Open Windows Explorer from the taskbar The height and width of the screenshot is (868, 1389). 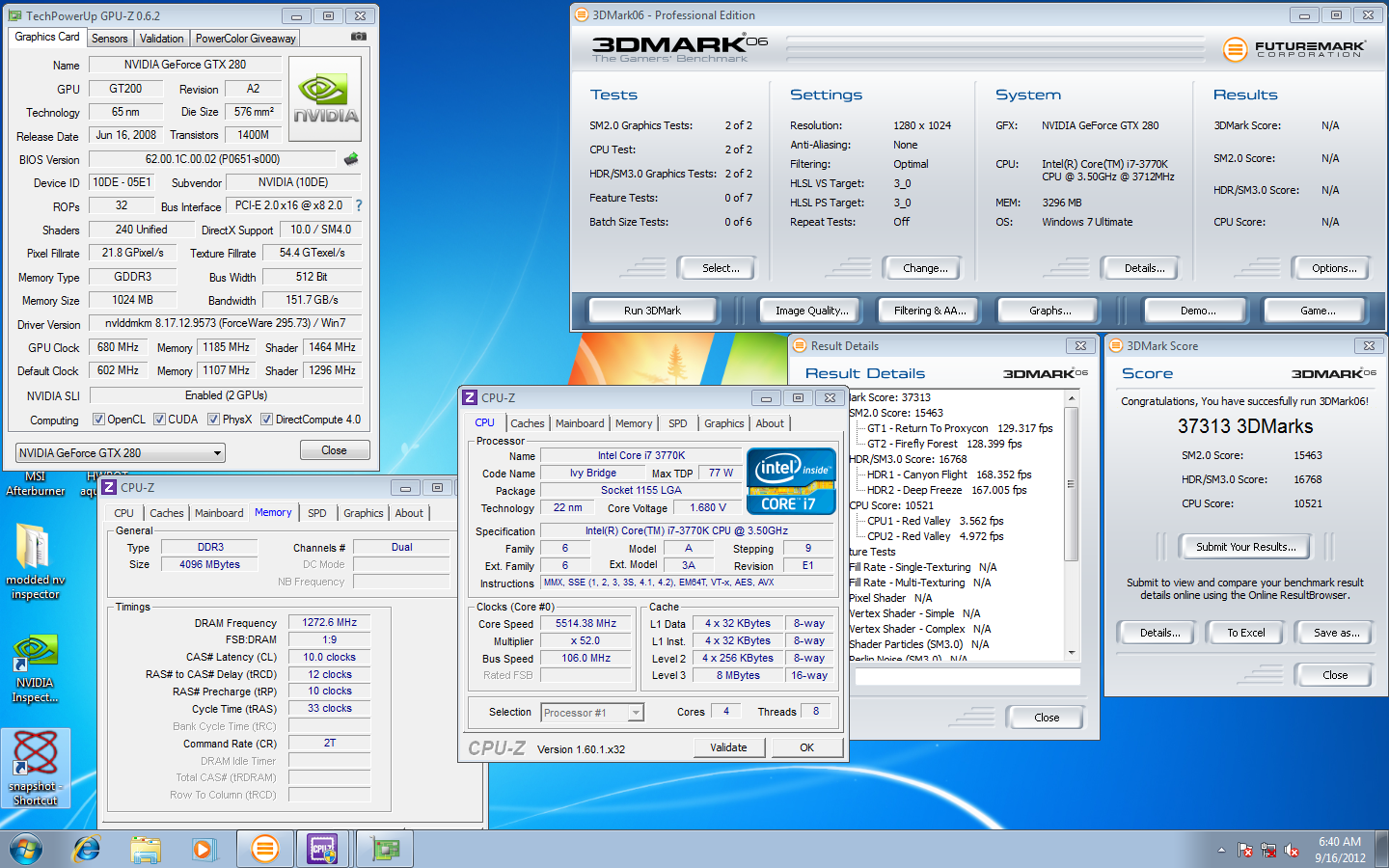click(x=146, y=849)
